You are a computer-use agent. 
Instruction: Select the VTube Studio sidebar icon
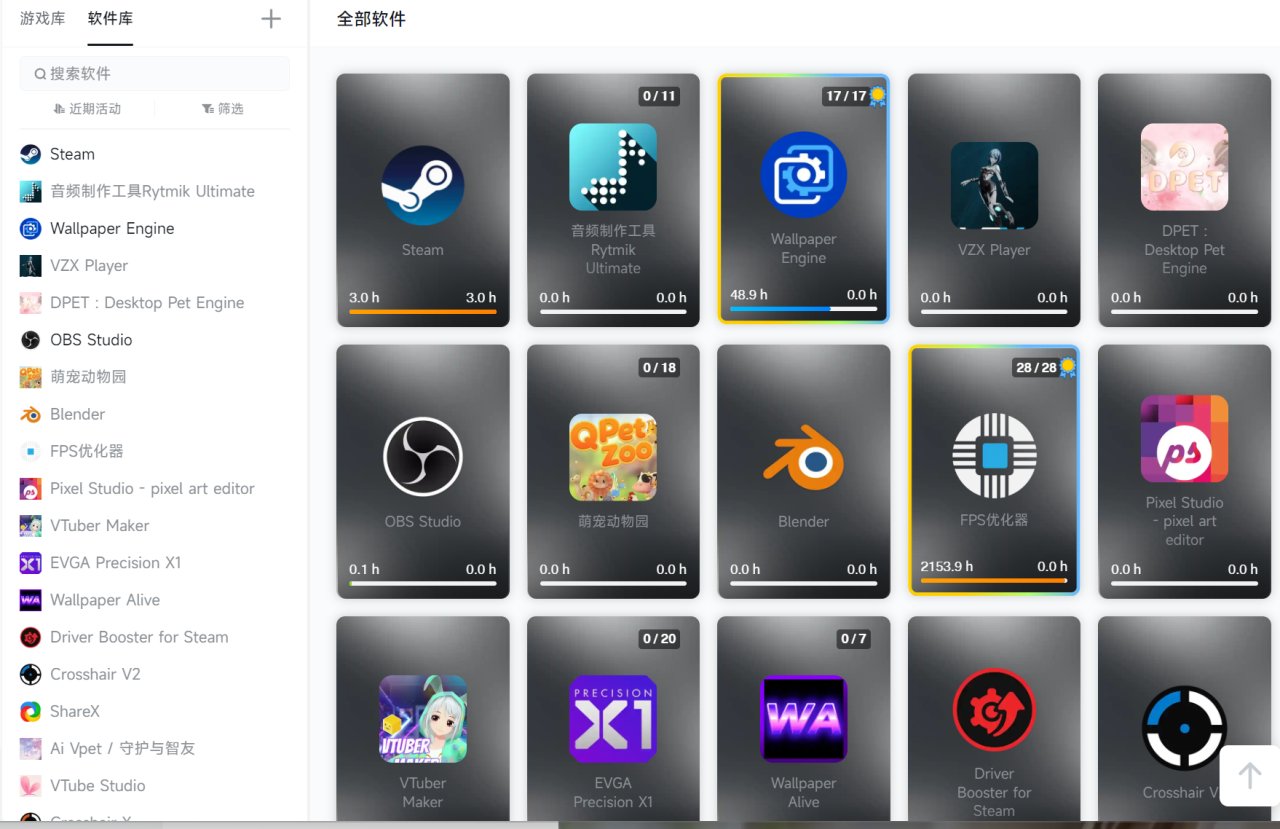coord(31,786)
